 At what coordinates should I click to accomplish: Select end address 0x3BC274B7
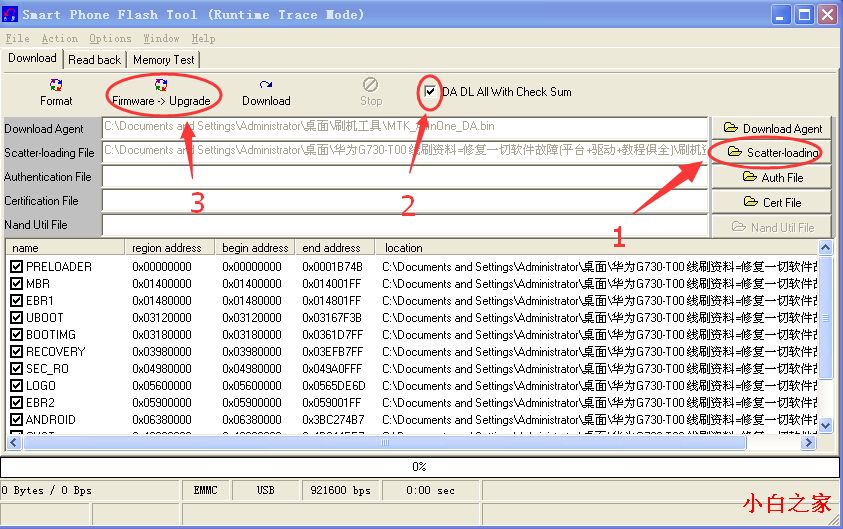[x=333, y=420]
